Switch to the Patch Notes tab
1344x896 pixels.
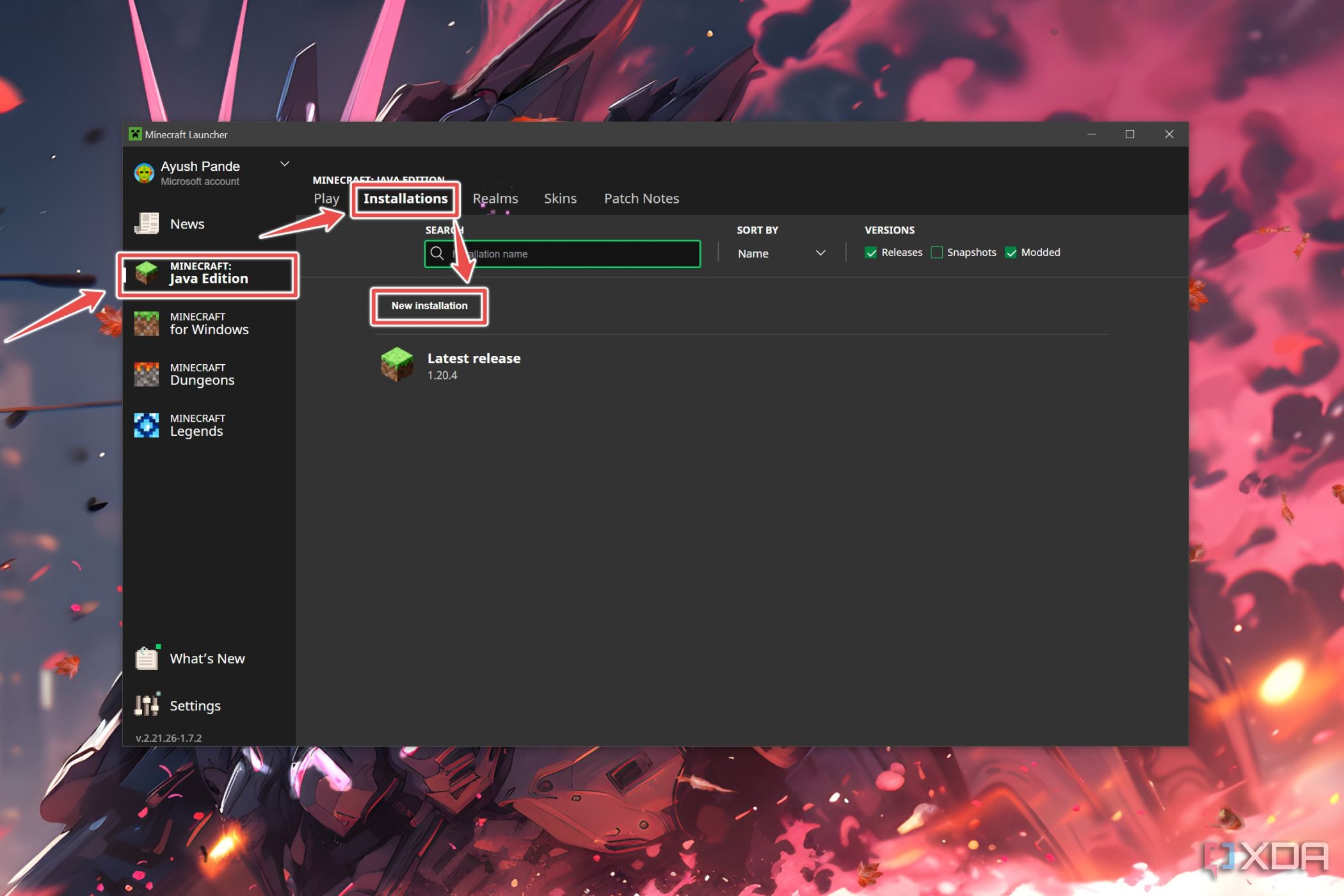(x=641, y=198)
